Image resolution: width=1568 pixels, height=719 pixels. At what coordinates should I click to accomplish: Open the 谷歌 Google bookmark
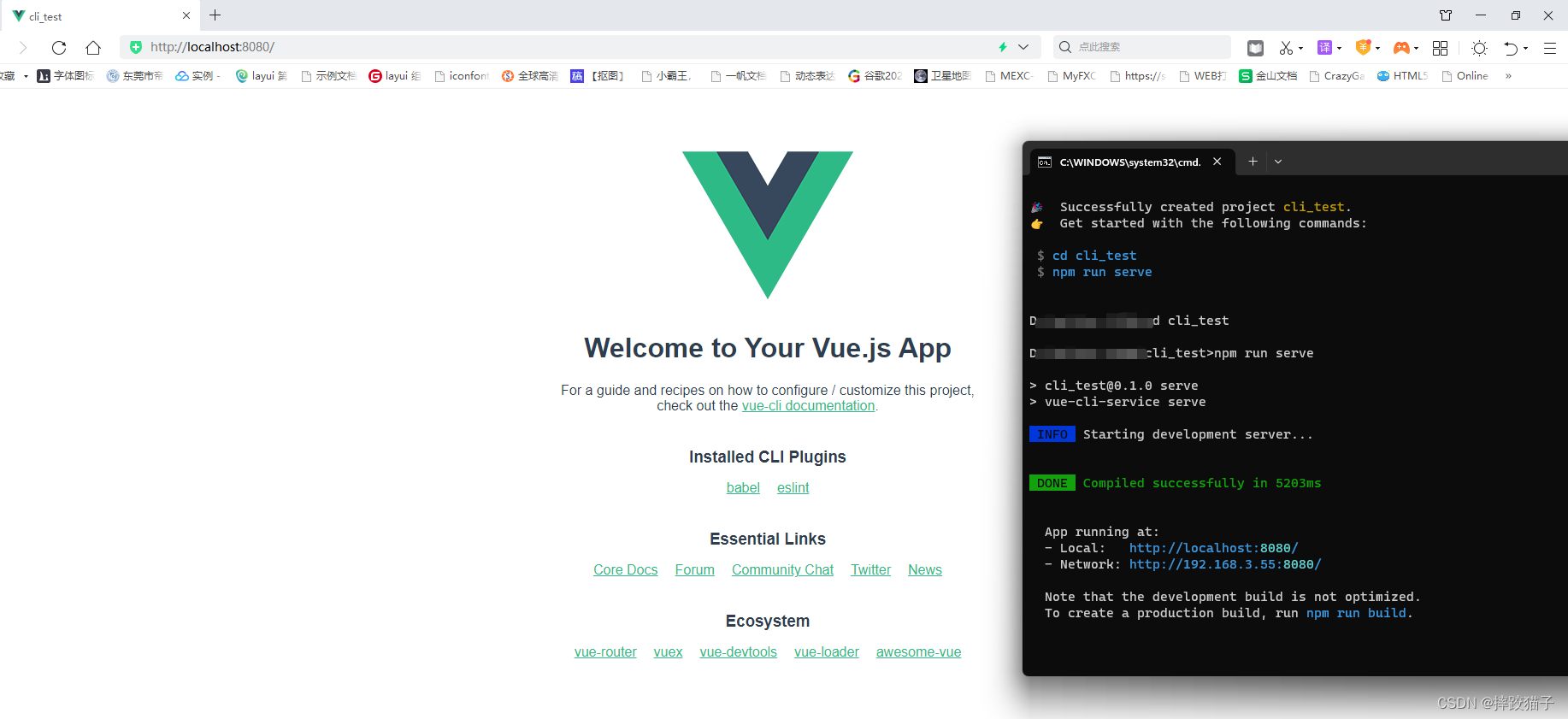coord(875,76)
